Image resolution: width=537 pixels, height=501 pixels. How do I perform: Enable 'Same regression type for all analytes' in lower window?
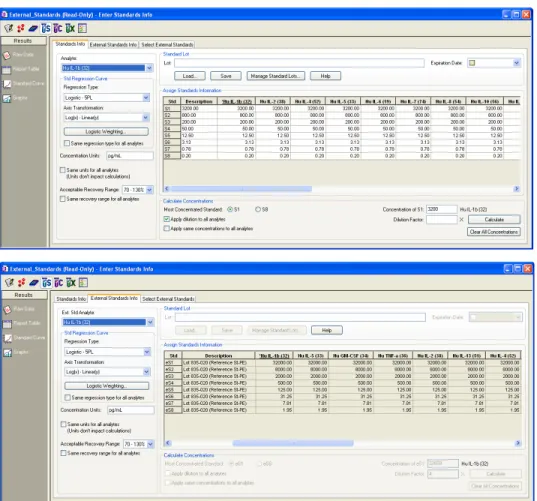[x=67, y=398]
